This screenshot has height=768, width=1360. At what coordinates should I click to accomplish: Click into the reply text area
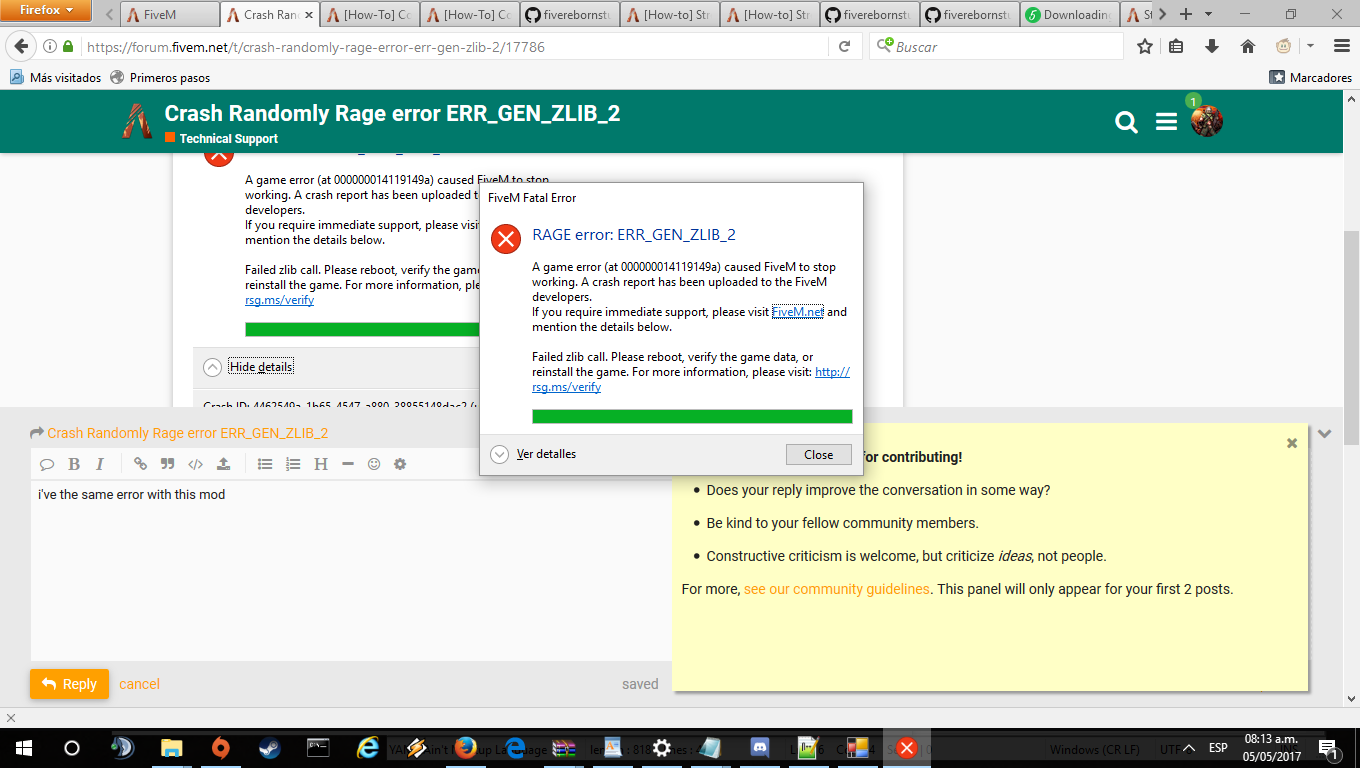pos(351,570)
